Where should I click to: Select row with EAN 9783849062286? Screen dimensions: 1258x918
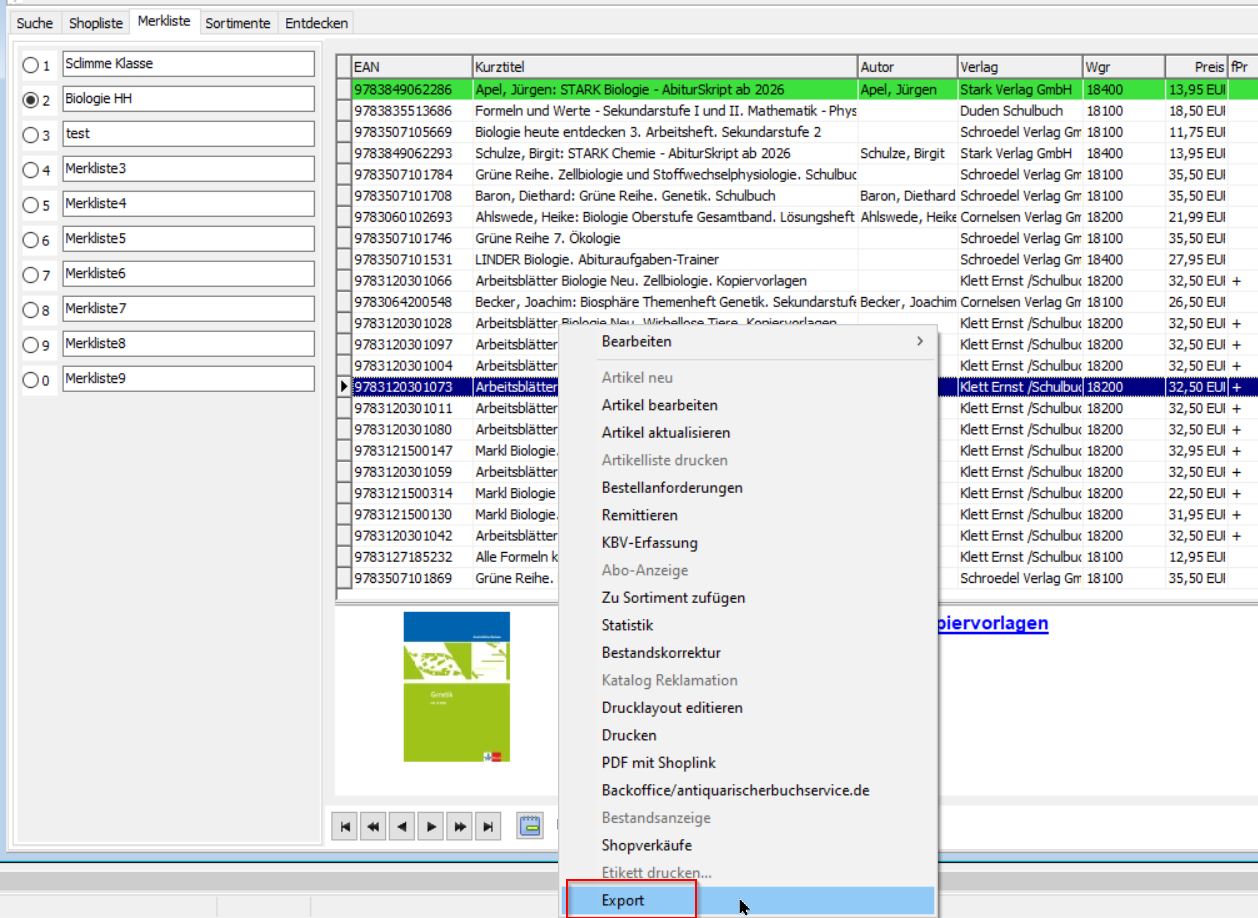(798, 89)
